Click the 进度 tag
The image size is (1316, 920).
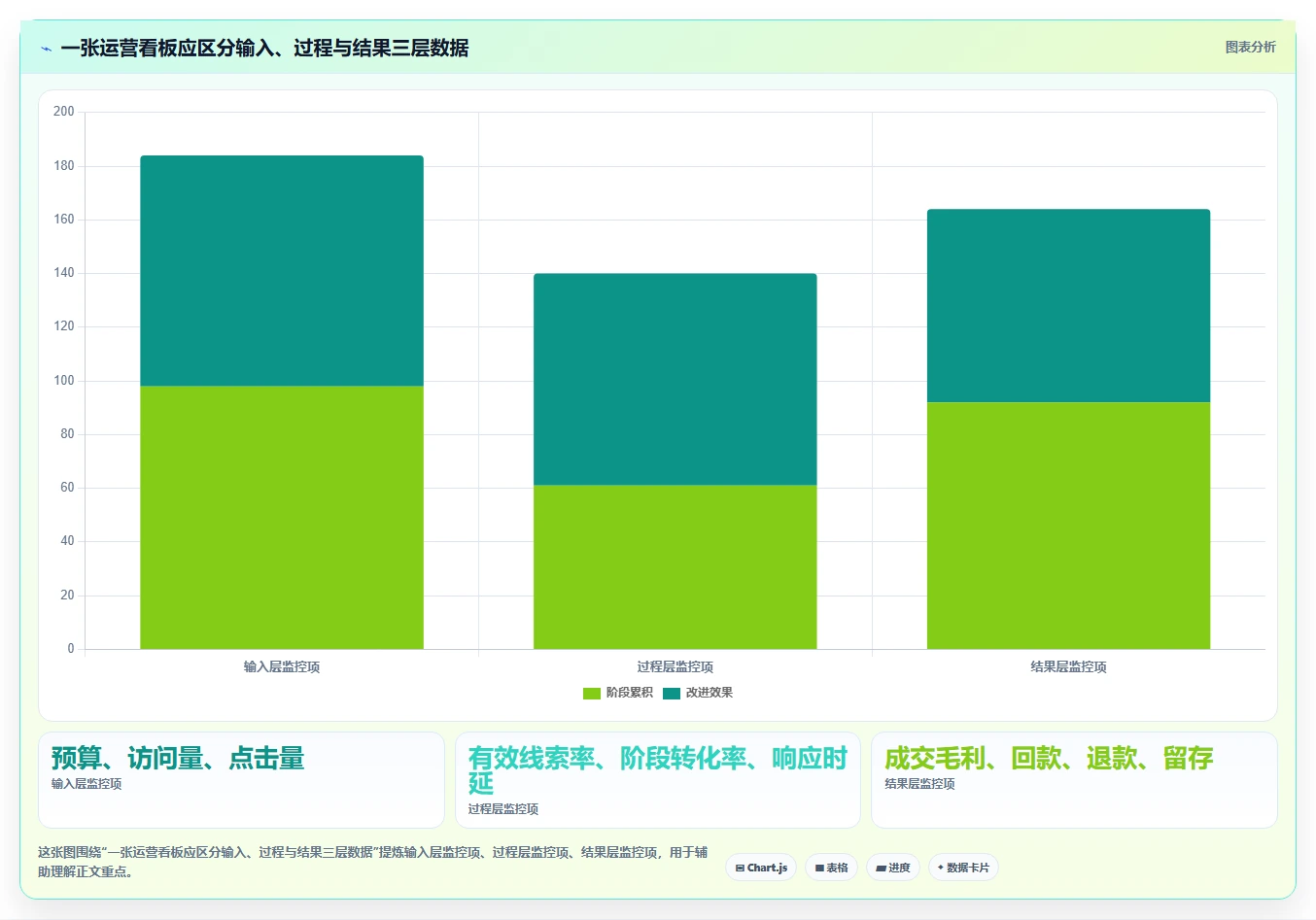[x=893, y=868]
